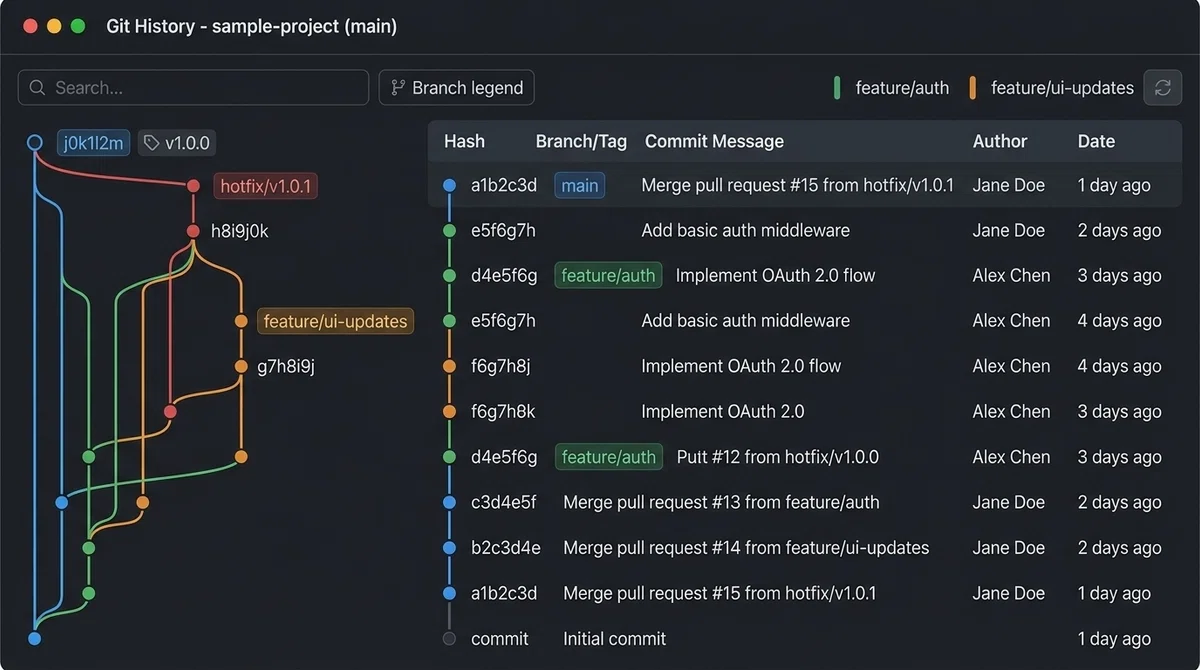Click the Hash column header
This screenshot has width=1200, height=670.
pos(464,141)
